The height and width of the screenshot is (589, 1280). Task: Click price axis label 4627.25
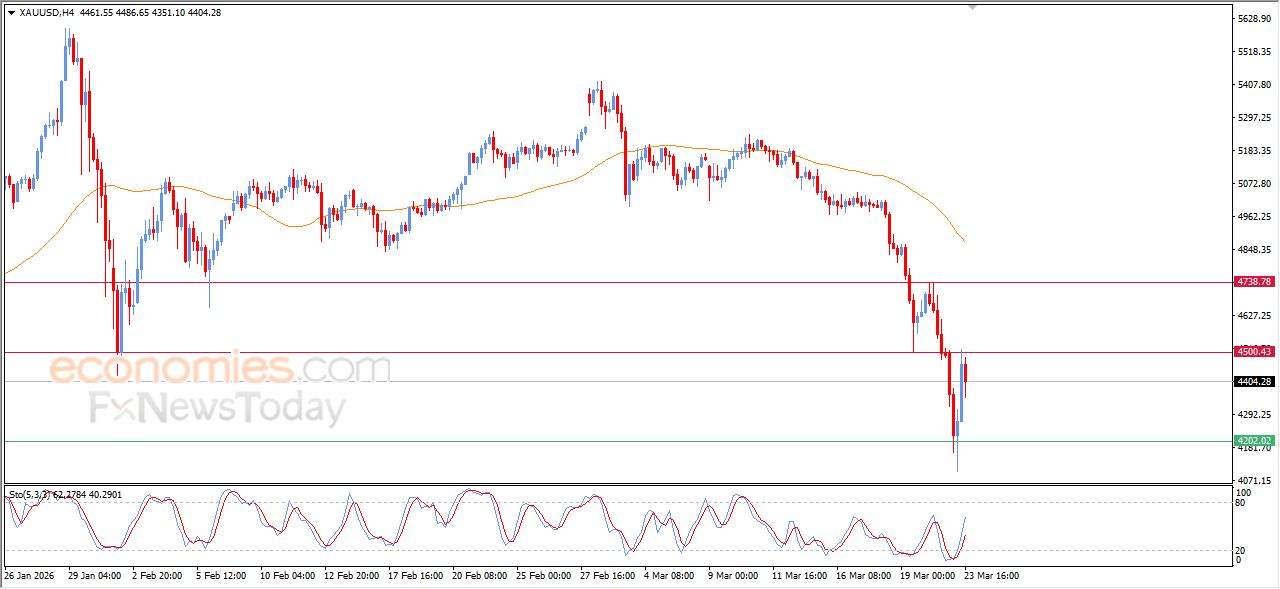1254,316
